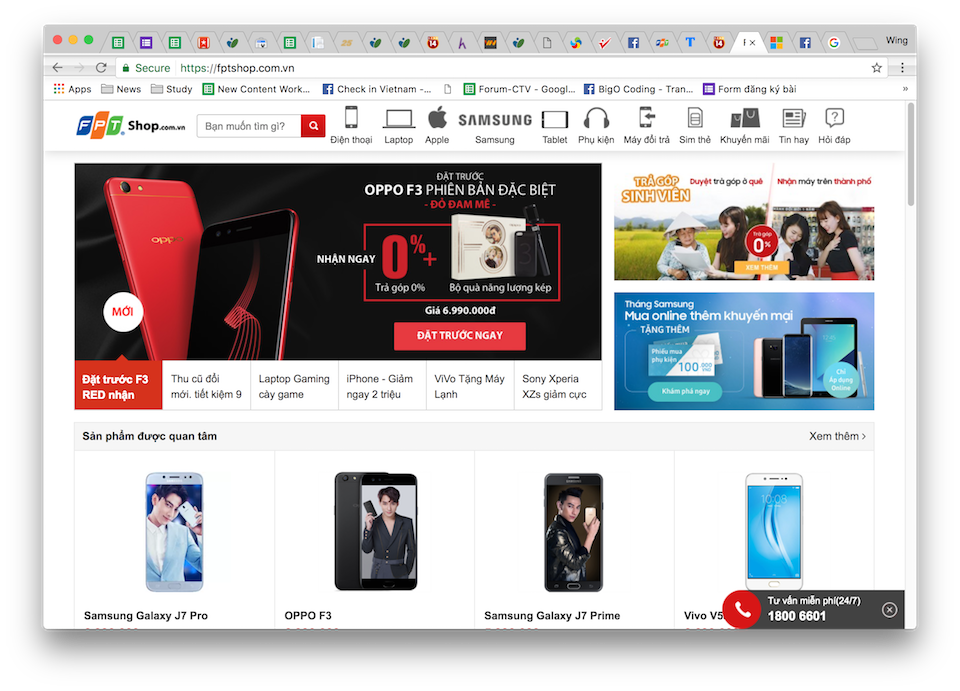Screen dimensions: 960x691
Task: Open the Form đăng ký bài bookmark
Action: pos(750,89)
